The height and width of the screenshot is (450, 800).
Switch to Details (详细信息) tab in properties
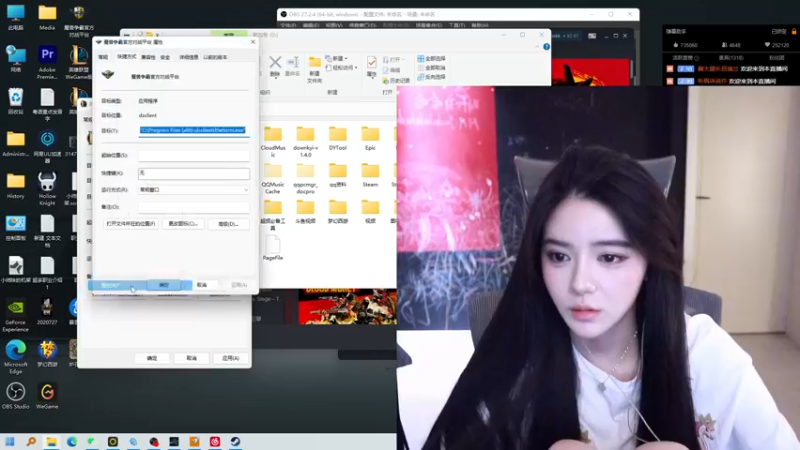pyautogui.click(x=189, y=57)
